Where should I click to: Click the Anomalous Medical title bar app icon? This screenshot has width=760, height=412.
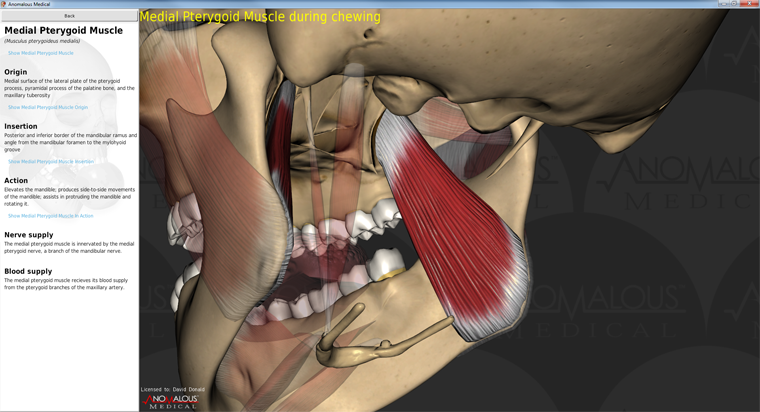4,4
